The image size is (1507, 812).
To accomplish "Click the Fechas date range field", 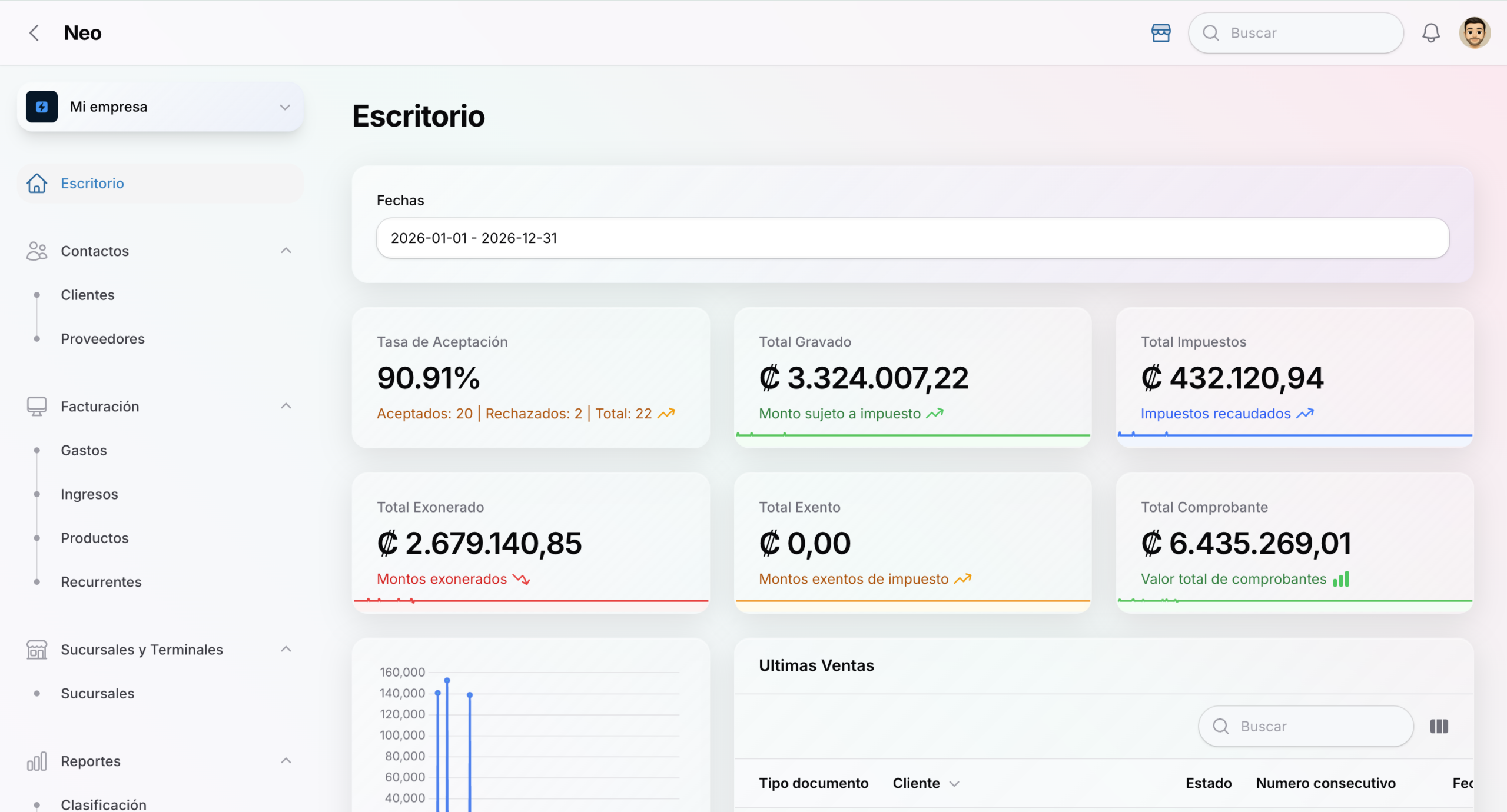I will coord(912,238).
